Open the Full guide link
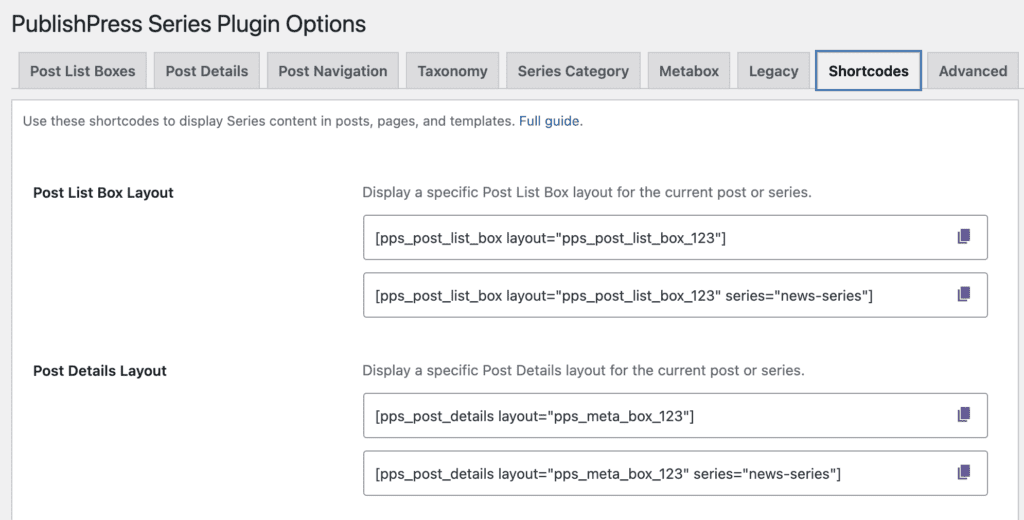Viewport: 1024px width, 520px height. (549, 121)
